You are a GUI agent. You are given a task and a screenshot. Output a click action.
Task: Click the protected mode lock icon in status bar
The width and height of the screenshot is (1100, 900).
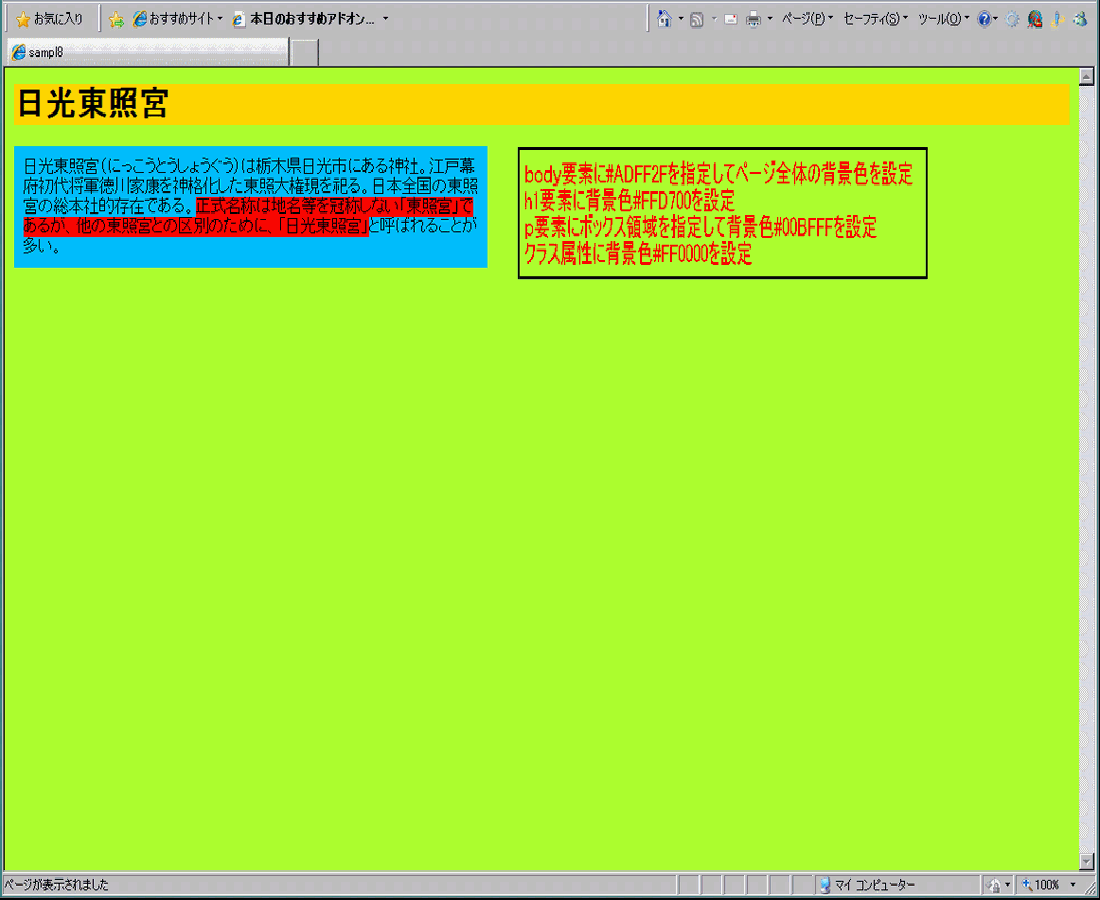tap(995, 885)
